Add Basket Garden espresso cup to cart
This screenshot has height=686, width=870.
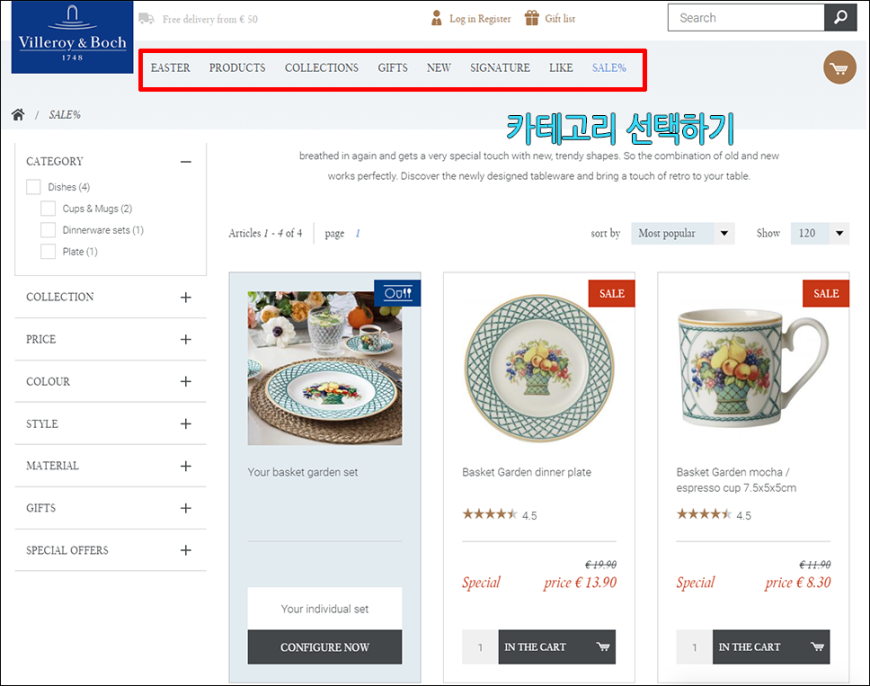click(x=771, y=647)
